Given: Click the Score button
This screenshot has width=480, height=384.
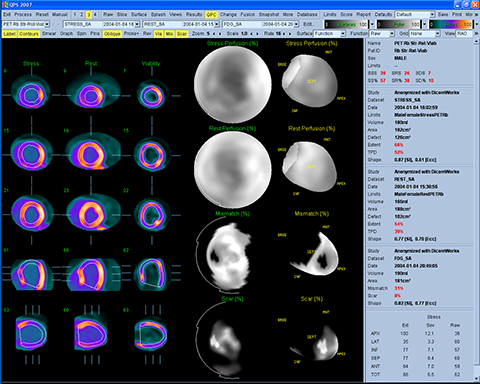Looking at the screenshot, I should pyautogui.click(x=346, y=15).
